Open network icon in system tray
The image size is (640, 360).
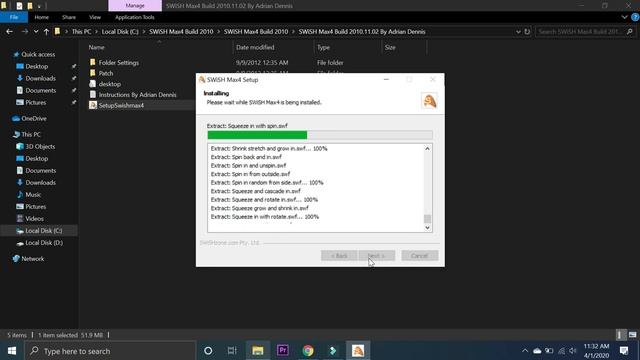point(561,351)
